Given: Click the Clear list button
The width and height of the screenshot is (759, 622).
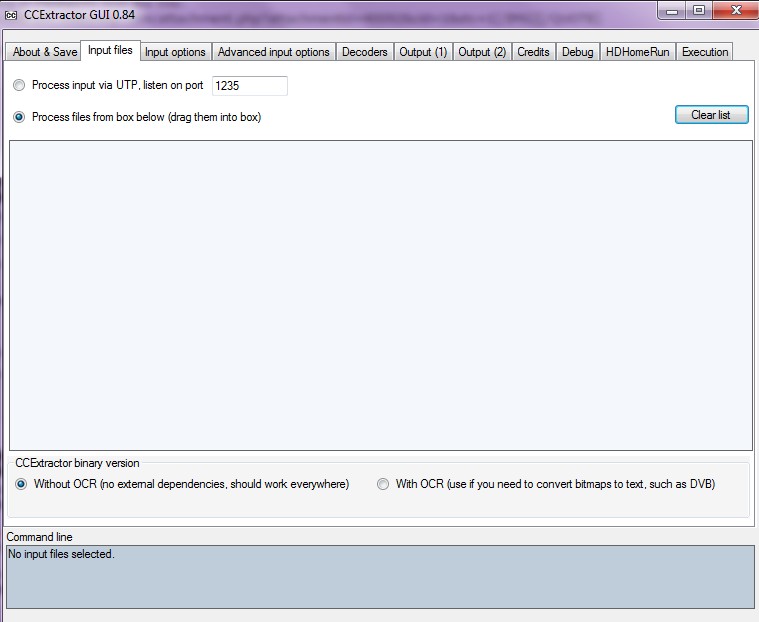Looking at the screenshot, I should click(x=712, y=115).
